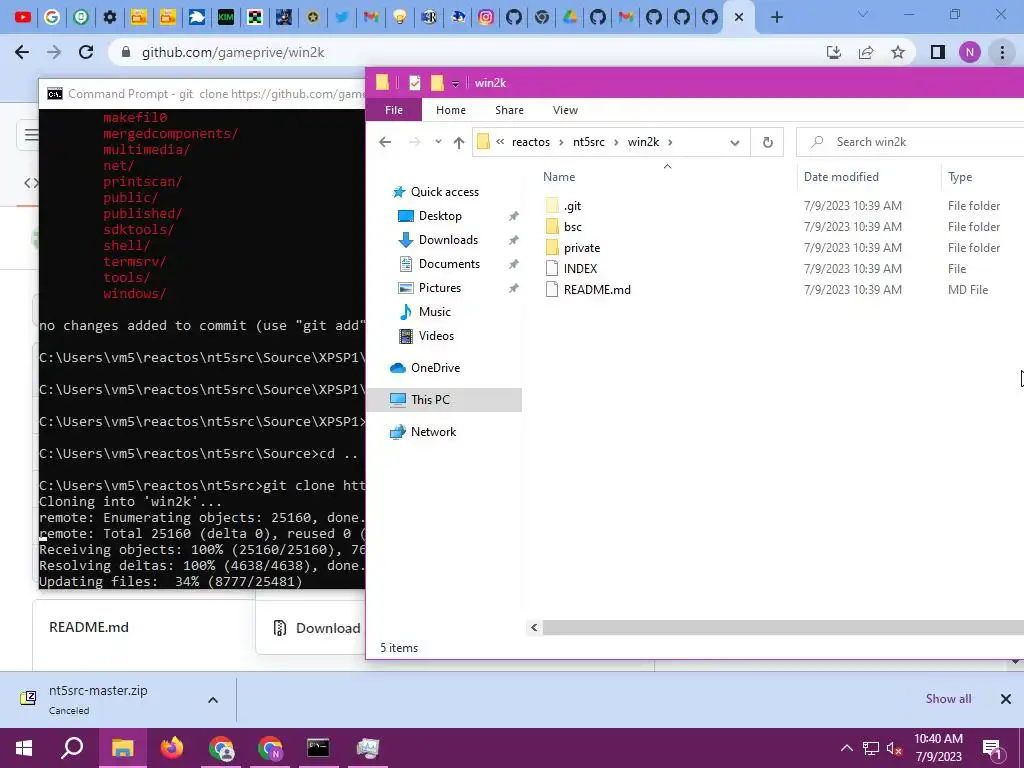Switch to the Google Drive browser tab

click(569, 17)
